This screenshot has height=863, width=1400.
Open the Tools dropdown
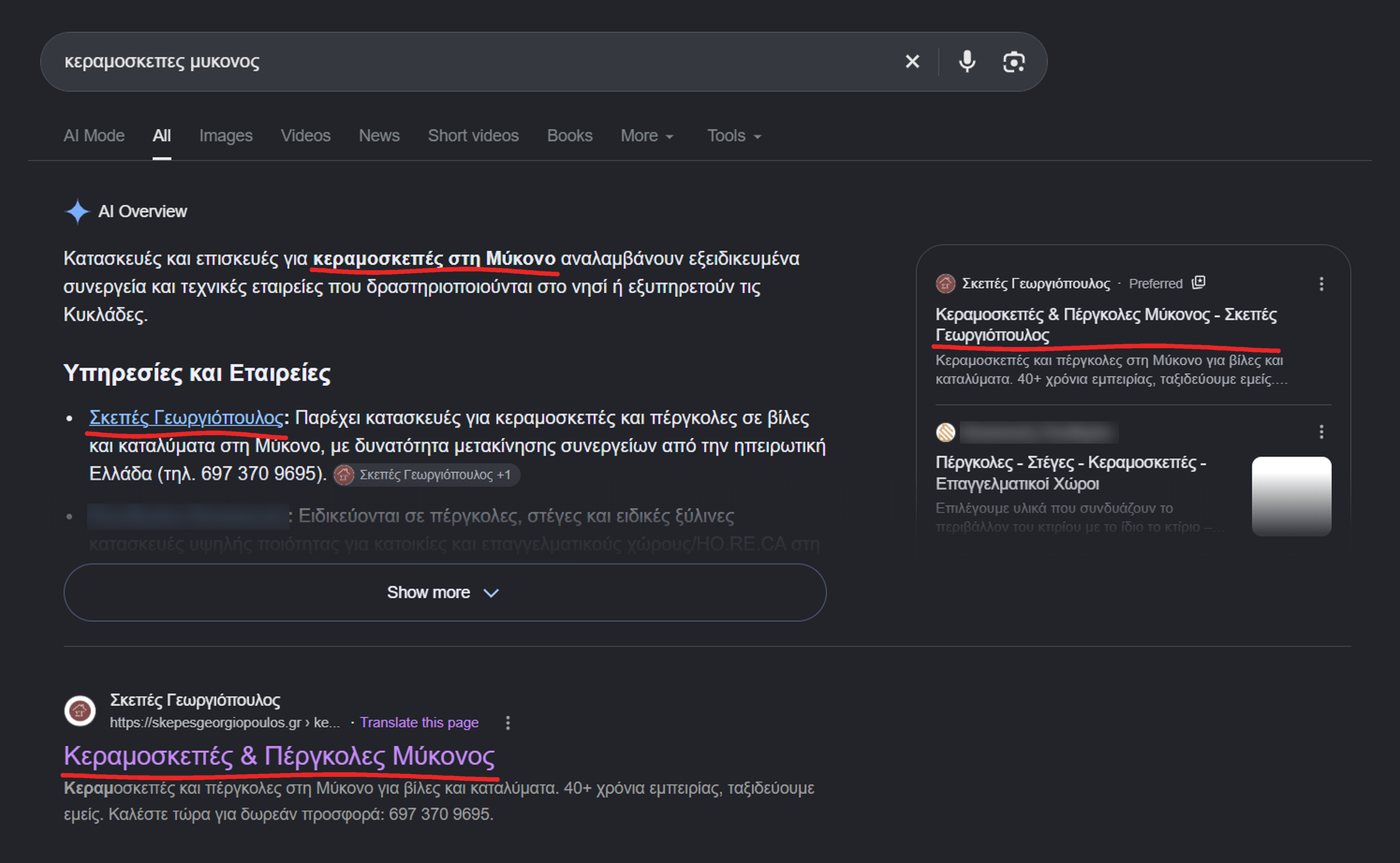point(734,136)
